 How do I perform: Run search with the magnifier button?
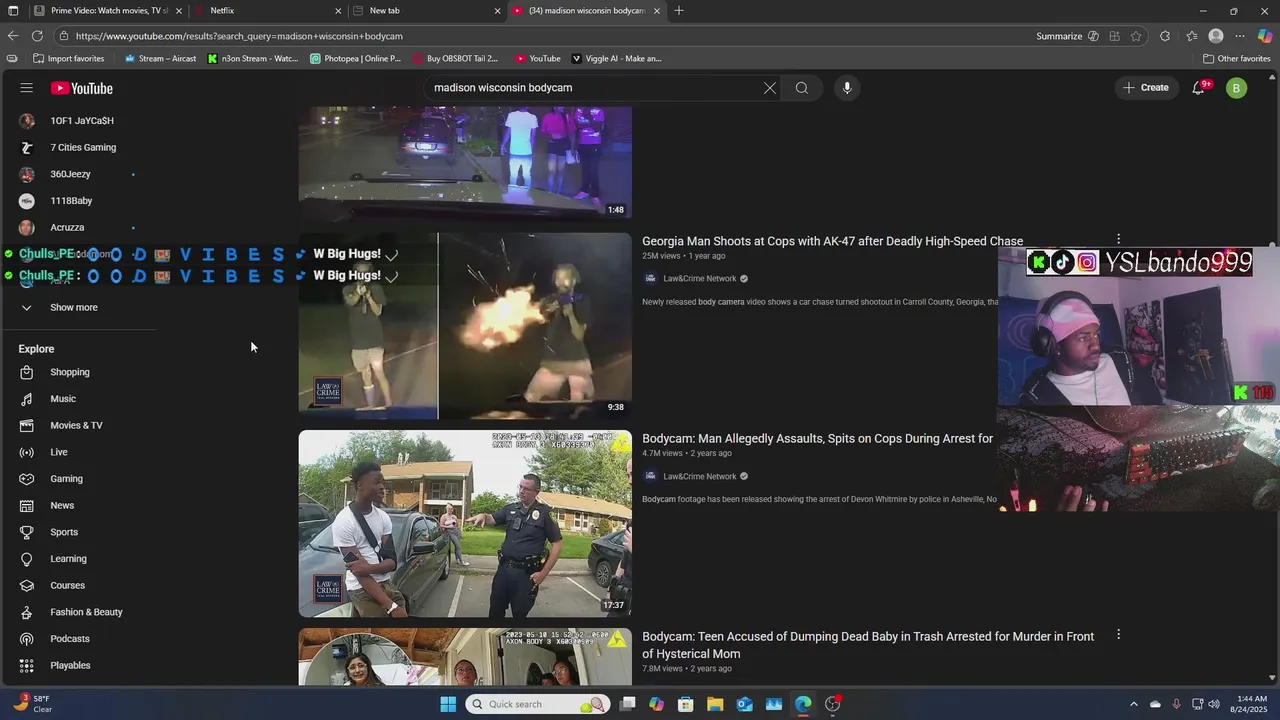pos(802,88)
